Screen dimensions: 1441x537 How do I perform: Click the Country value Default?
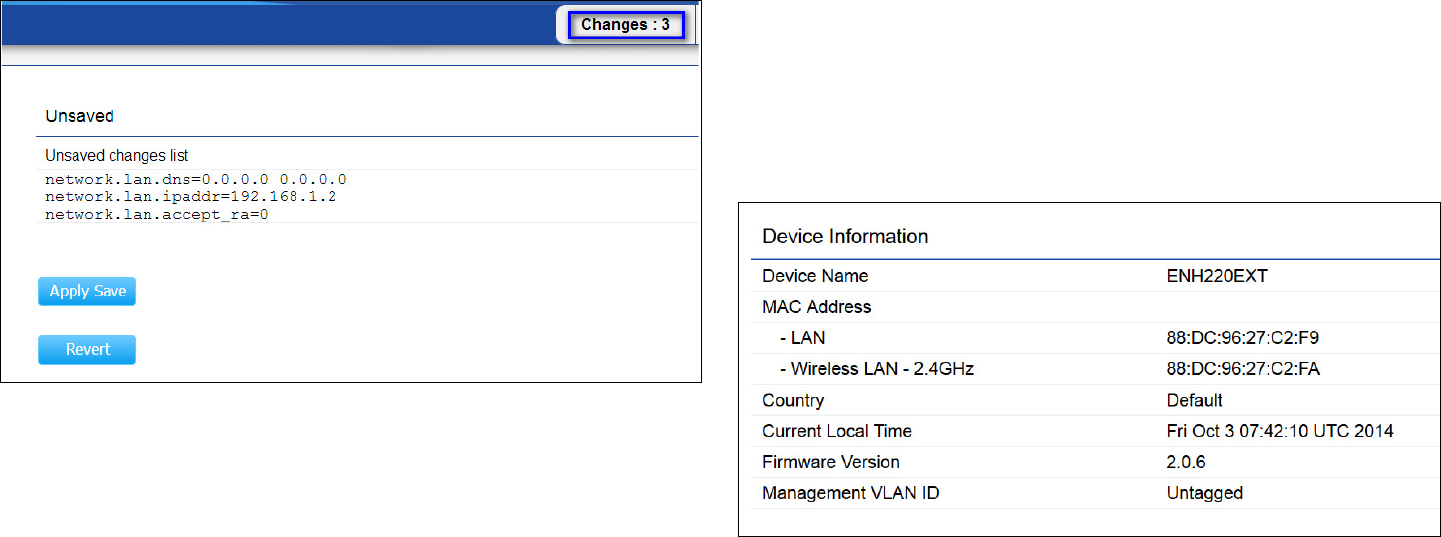1194,400
